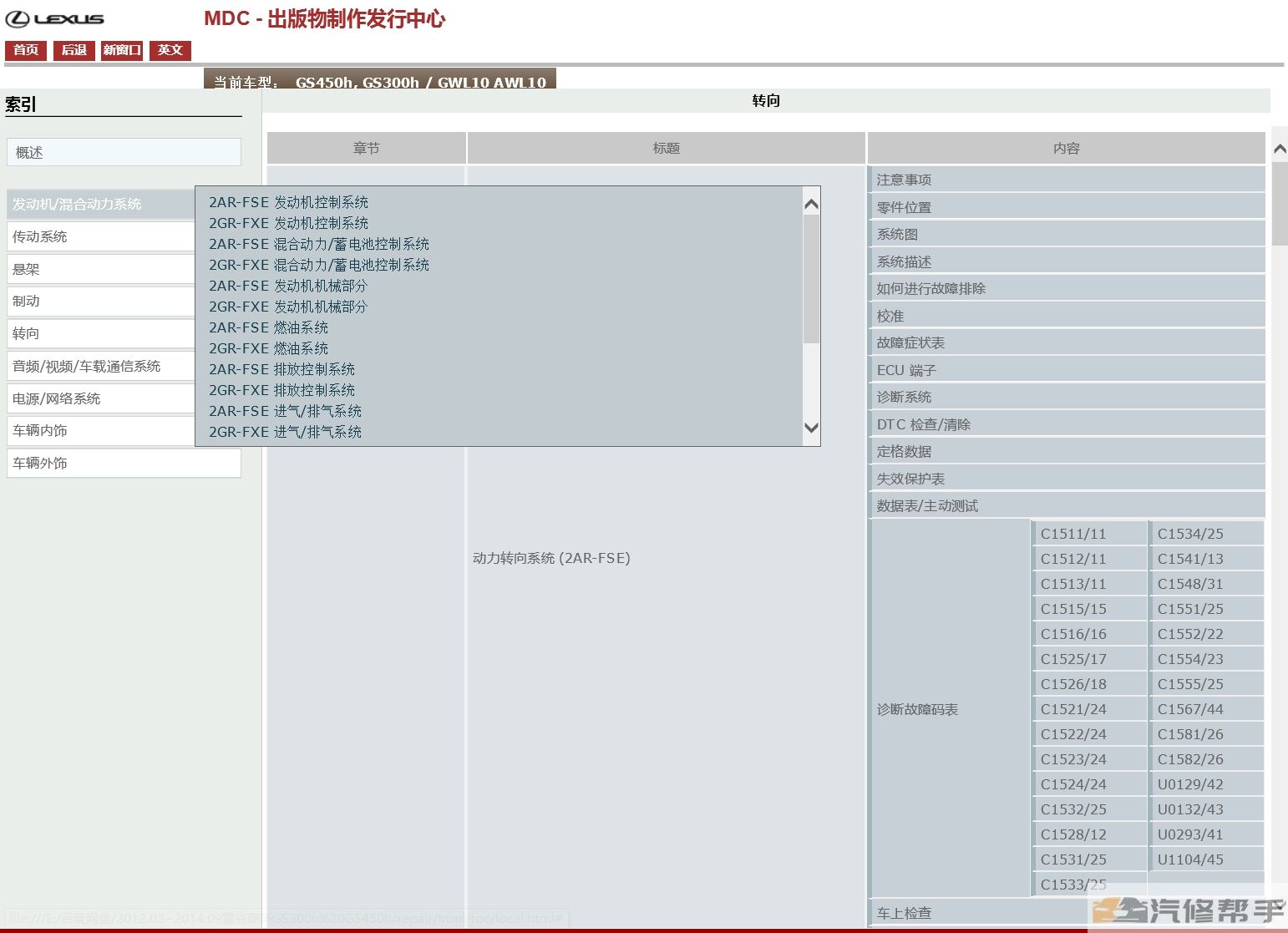Choose 2AR-FSE 进气/排气系统
This screenshot has height=933, width=1288.
285,411
